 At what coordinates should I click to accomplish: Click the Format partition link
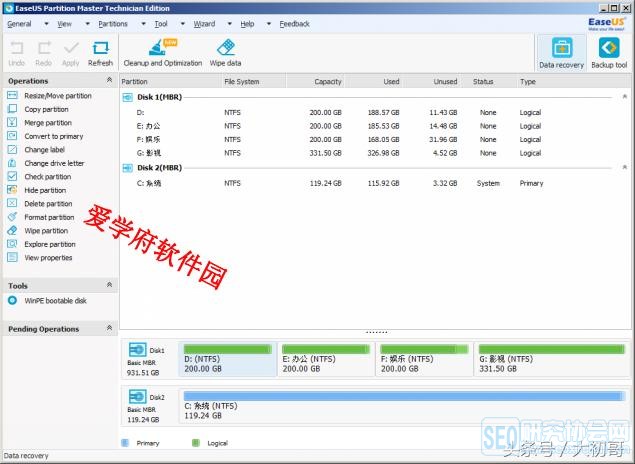pos(49,217)
